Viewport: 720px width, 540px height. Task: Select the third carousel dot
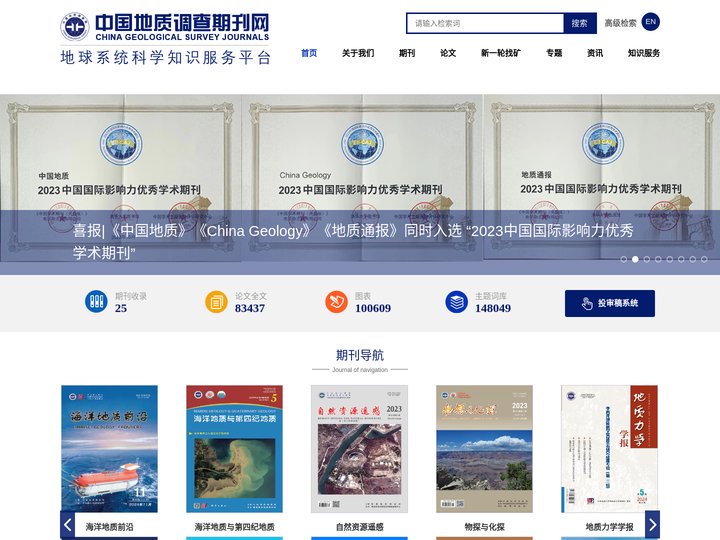[647, 259]
